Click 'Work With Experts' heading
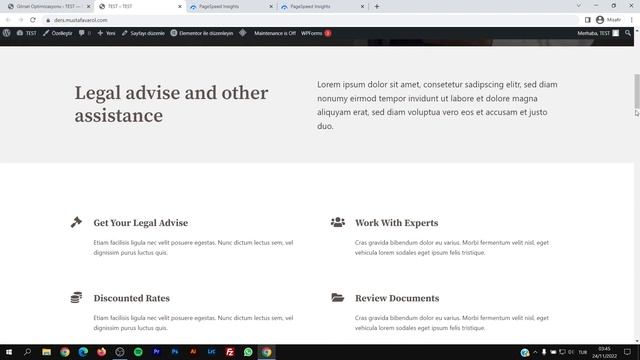This screenshot has width=640, height=360. coord(396,223)
